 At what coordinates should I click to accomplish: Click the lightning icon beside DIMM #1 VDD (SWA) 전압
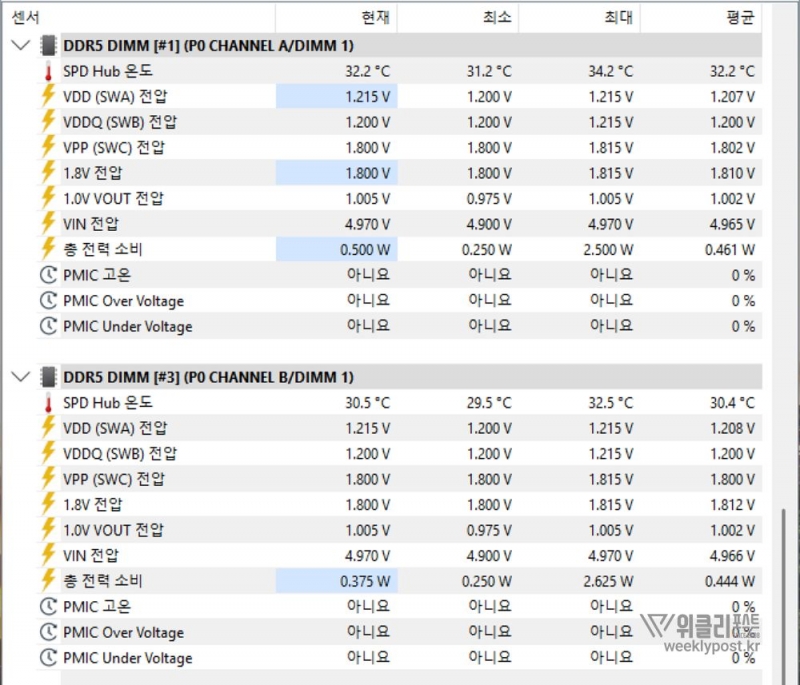click(48, 96)
